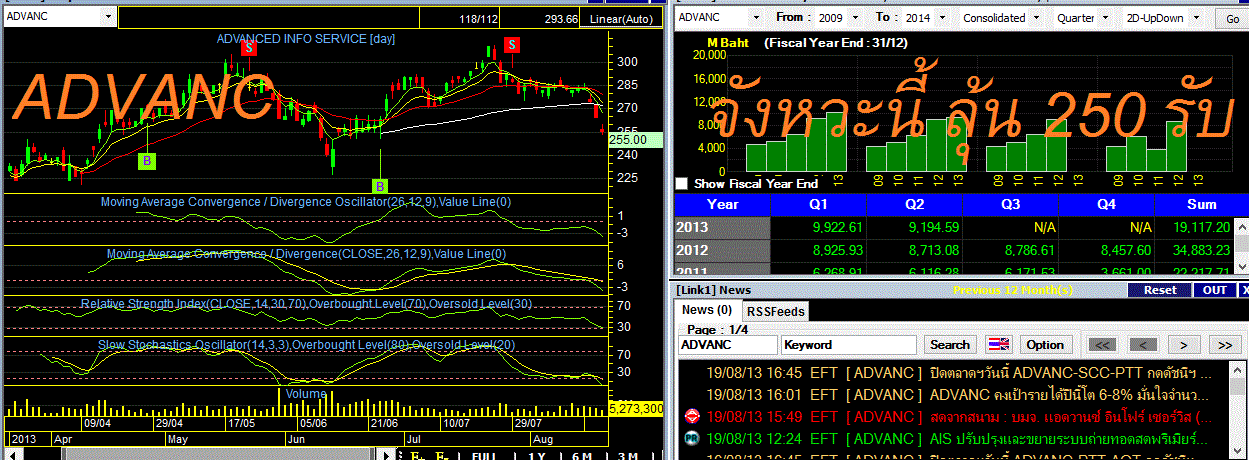Screen dimensions: 1249x460
Task: Open the red 19/08/13 15:49 news item
Action: 952,416
